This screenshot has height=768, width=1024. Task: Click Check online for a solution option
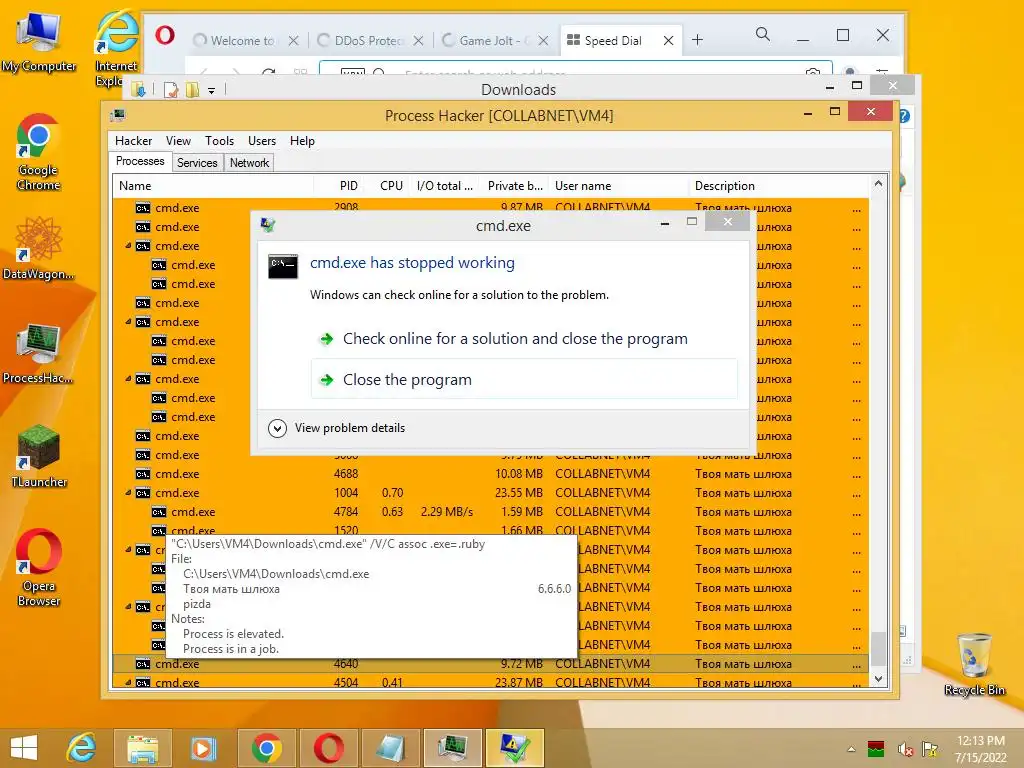pos(524,338)
